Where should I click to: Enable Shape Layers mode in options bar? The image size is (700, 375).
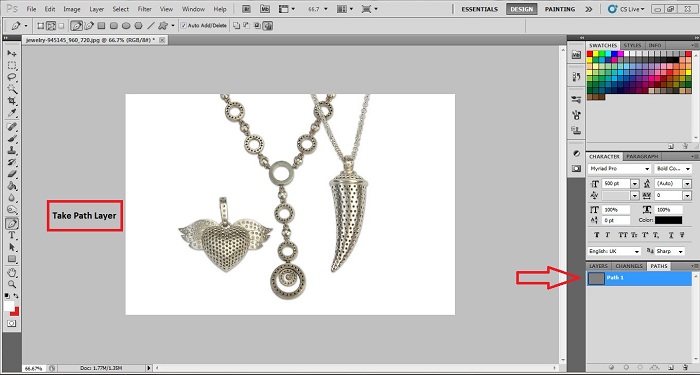[x=41, y=26]
